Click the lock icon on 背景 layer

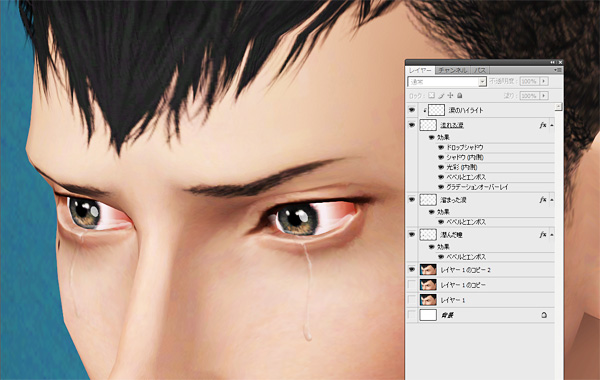(544, 315)
